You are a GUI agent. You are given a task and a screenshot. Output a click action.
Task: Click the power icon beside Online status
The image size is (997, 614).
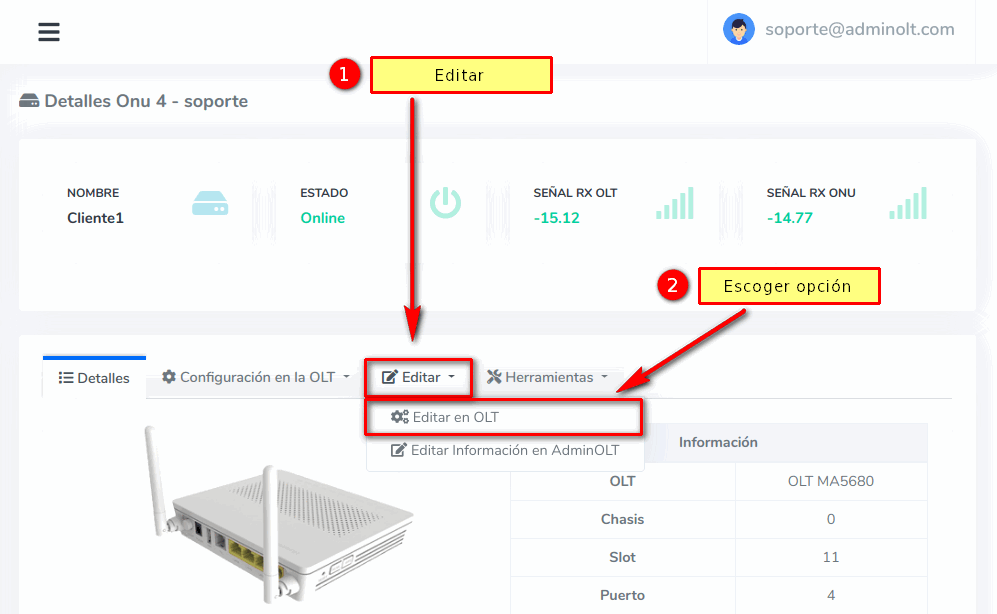point(445,204)
